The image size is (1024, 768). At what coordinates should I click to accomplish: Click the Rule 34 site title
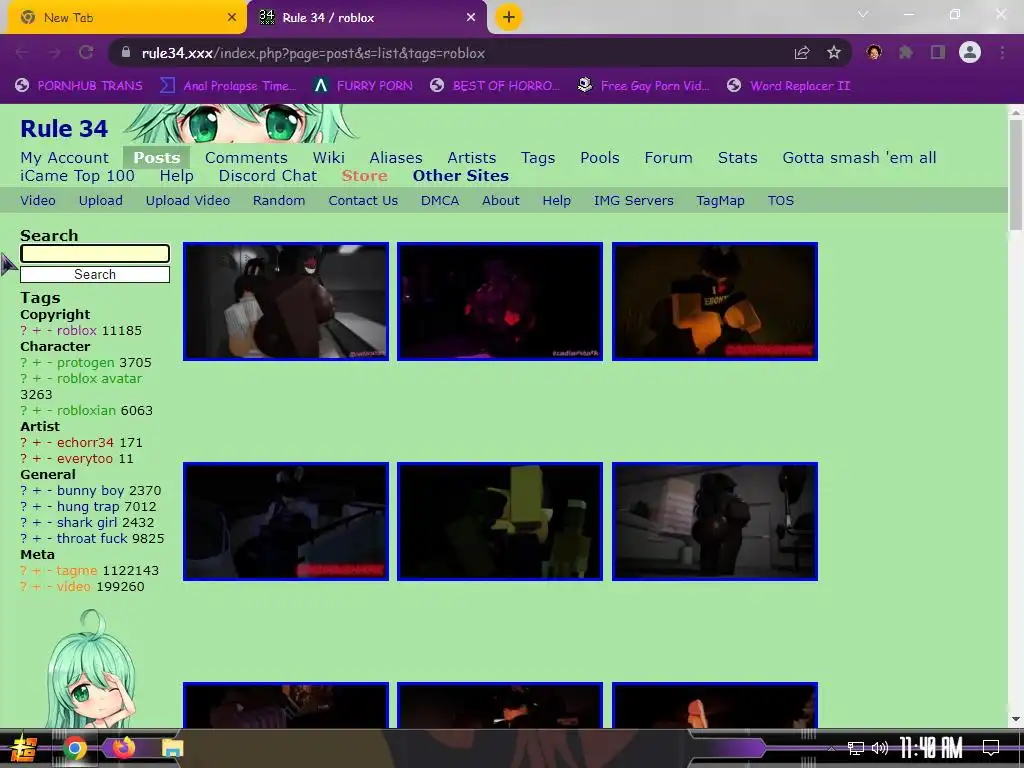tap(64, 129)
